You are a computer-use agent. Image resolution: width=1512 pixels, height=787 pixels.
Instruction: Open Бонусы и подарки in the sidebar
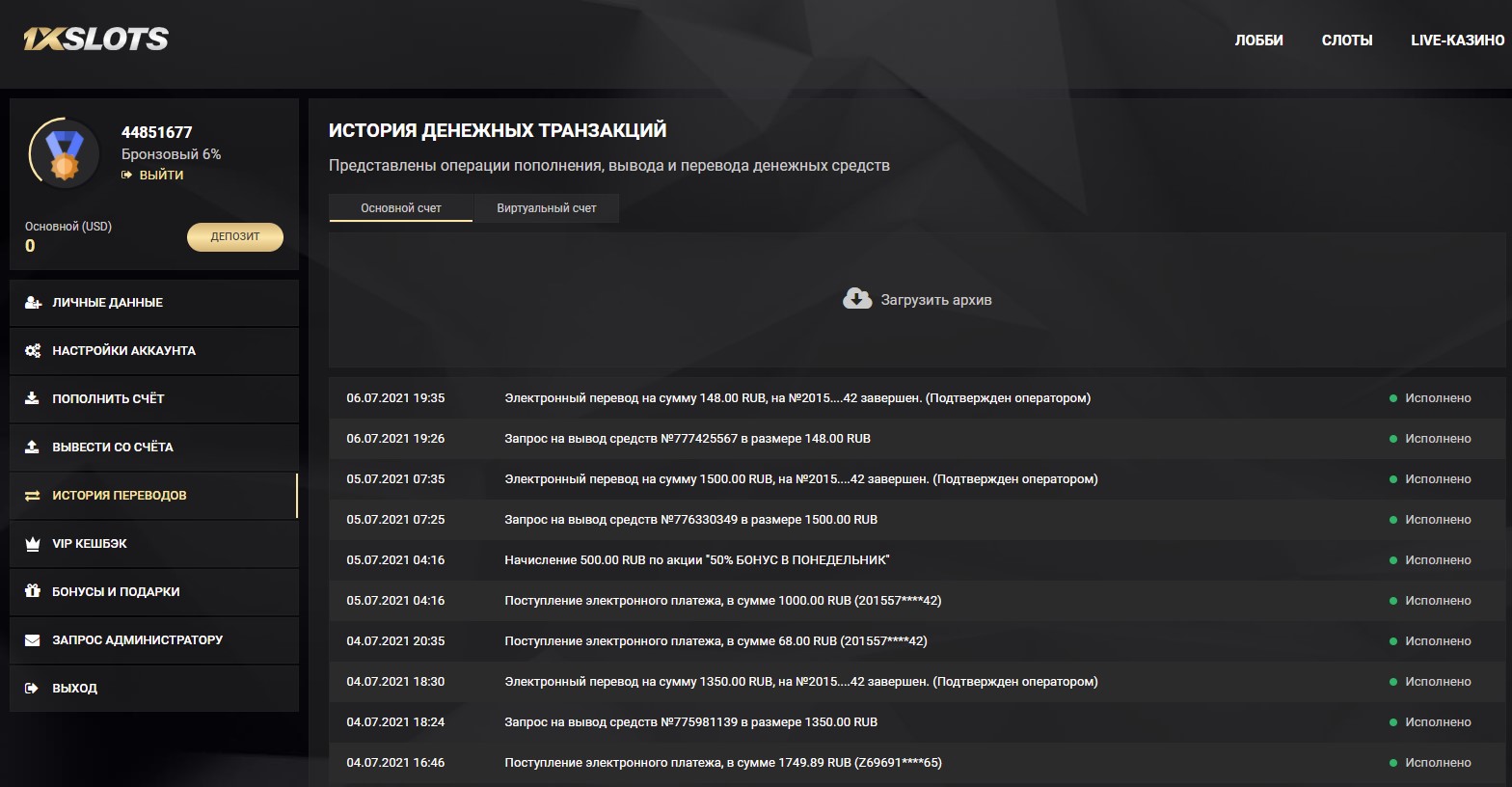coord(154,591)
